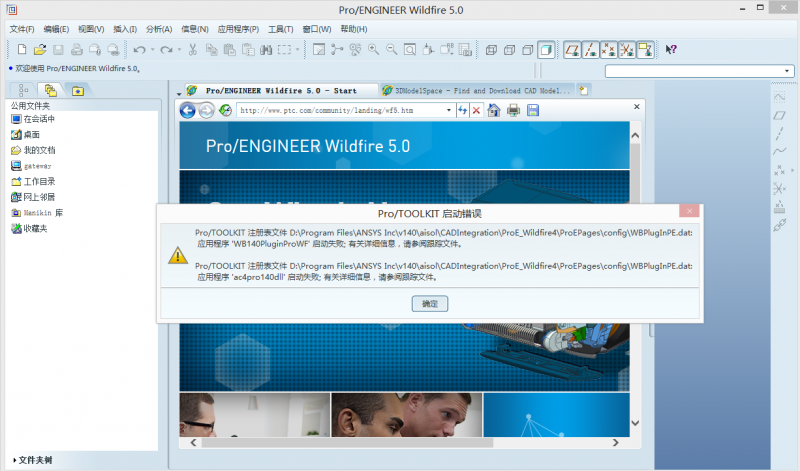Toggle annotation element display

point(645,49)
